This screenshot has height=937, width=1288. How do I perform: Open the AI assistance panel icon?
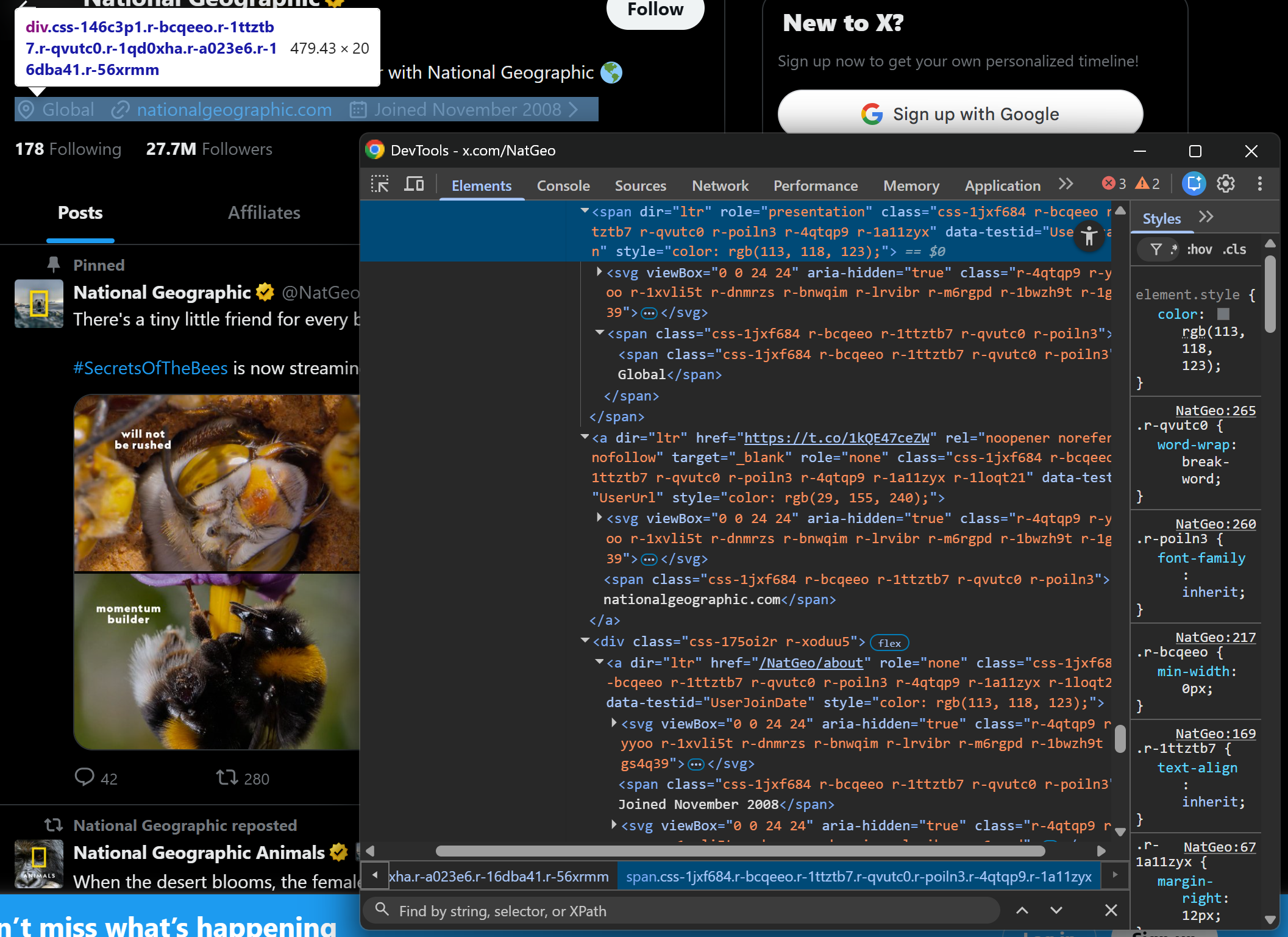point(1194,183)
